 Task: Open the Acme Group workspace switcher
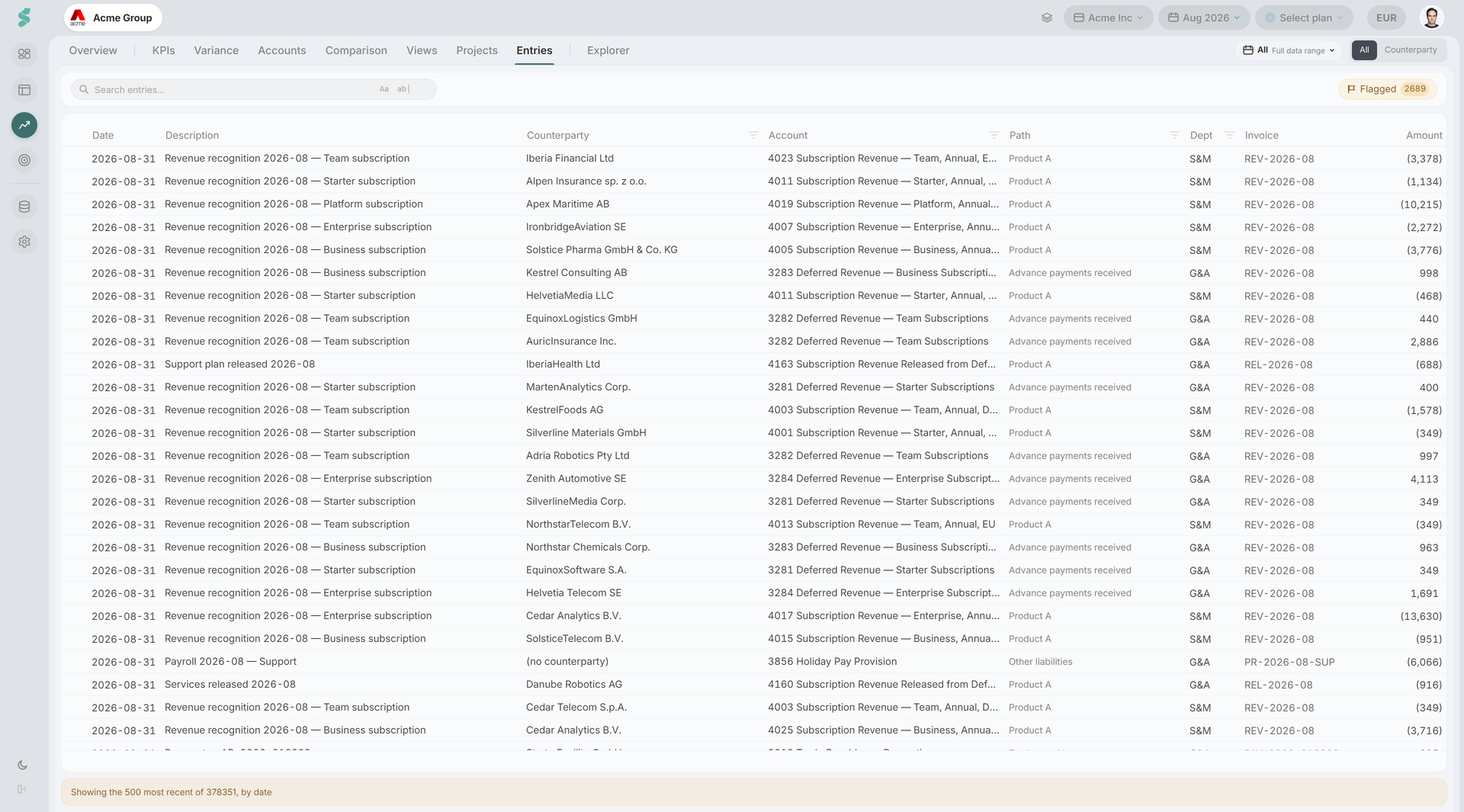pos(113,18)
